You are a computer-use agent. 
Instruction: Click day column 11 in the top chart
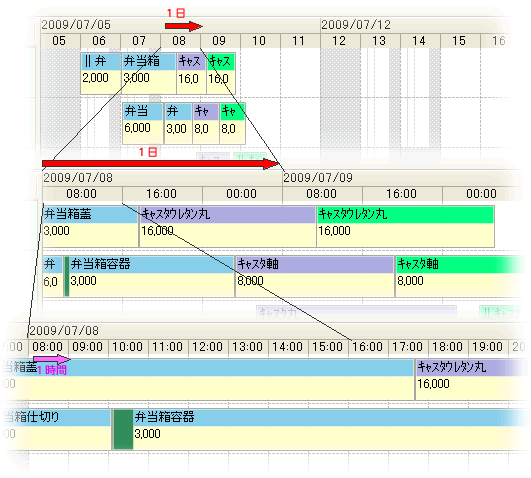[300, 41]
